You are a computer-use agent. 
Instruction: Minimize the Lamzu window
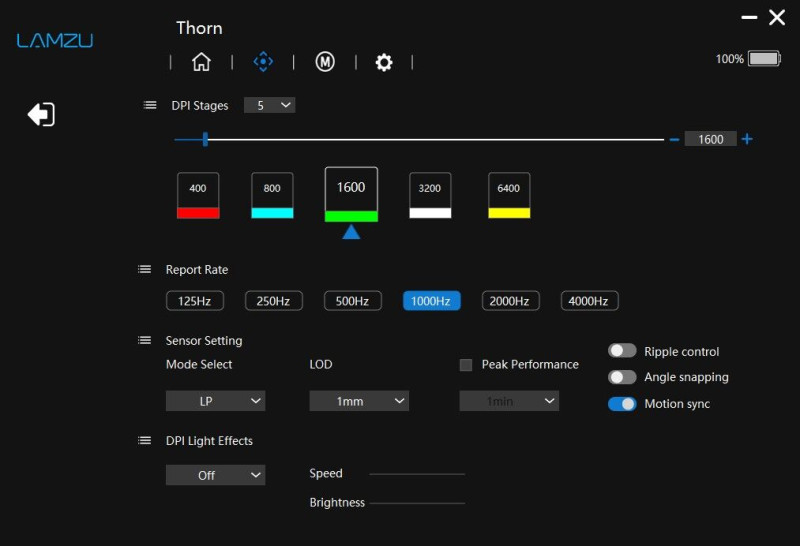pos(749,17)
